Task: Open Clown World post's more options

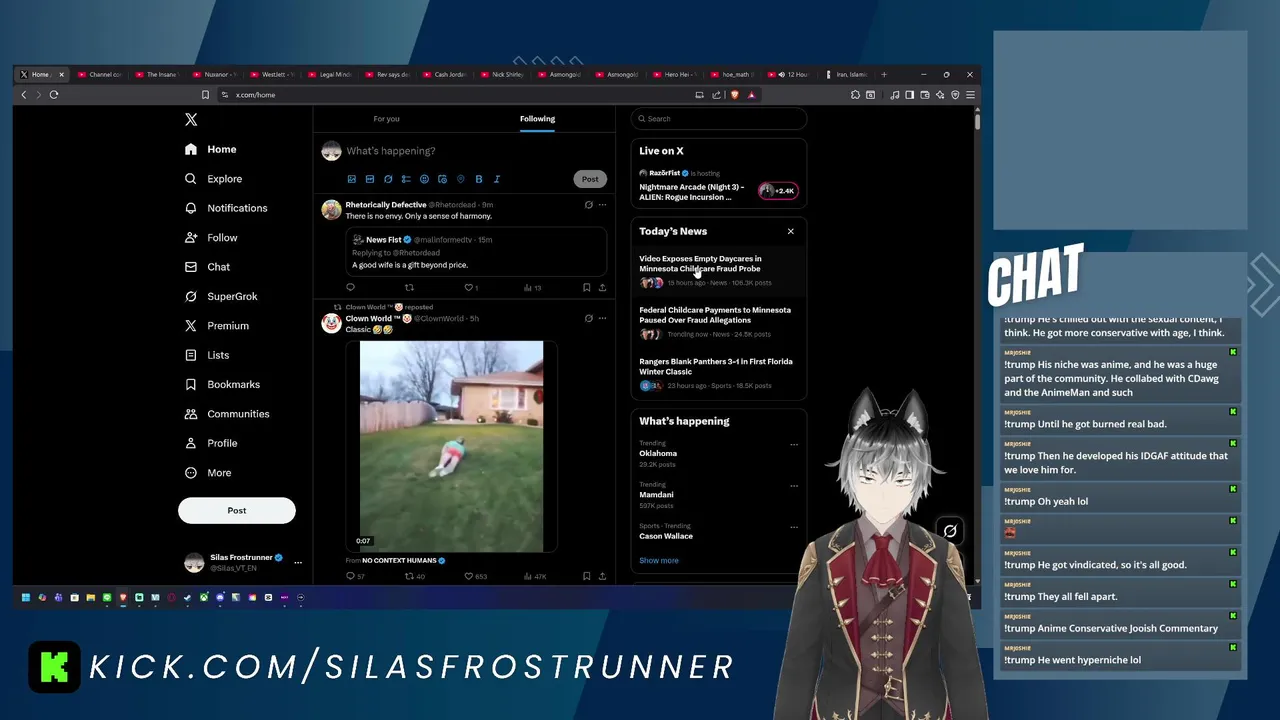Action: point(602,319)
